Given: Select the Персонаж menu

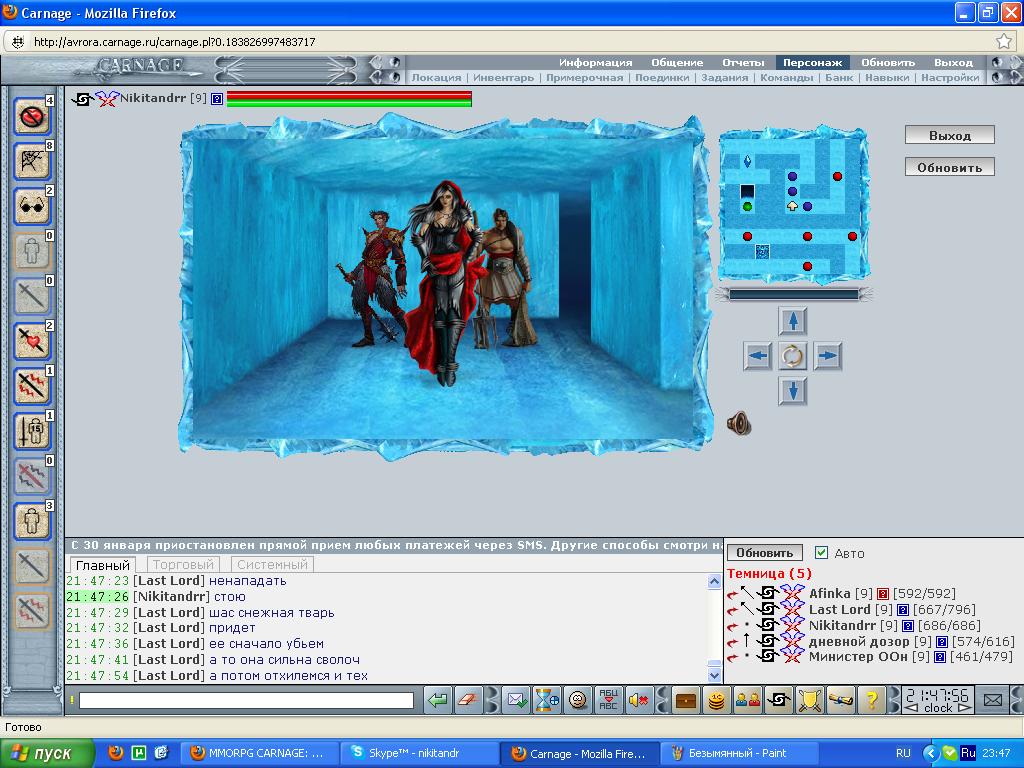Looking at the screenshot, I should click(812, 63).
